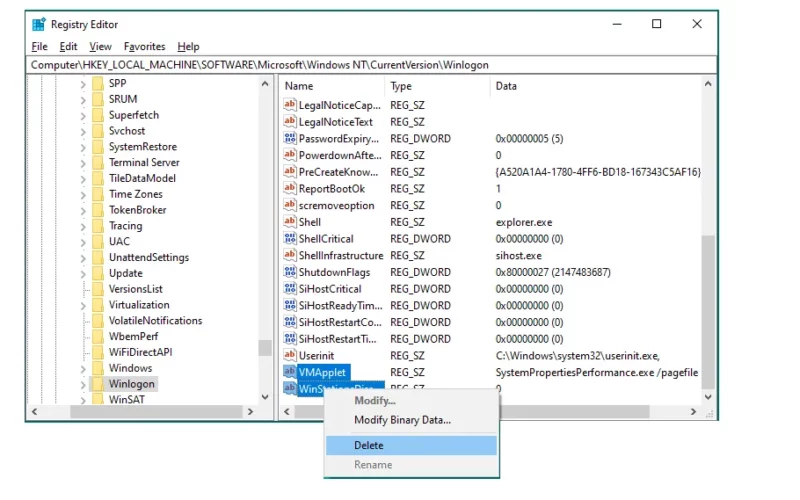Click the values pane vertical scrollbar thumb
This screenshot has width=800, height=500.
point(708,312)
